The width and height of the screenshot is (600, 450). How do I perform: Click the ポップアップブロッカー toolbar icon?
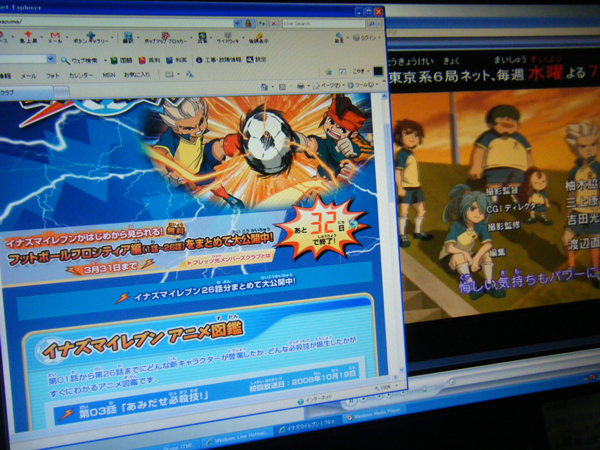coord(165,38)
